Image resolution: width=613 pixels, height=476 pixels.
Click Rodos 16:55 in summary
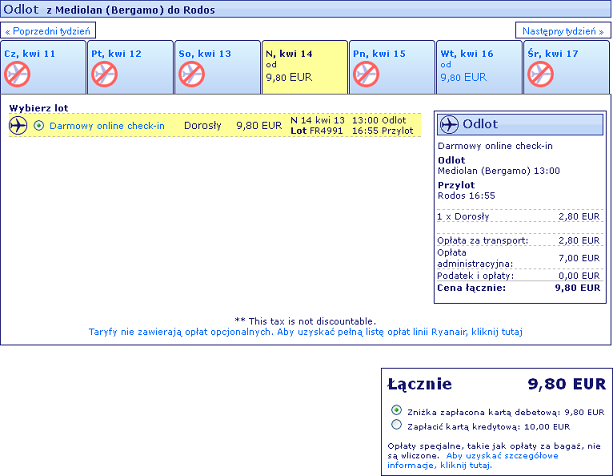466,196
